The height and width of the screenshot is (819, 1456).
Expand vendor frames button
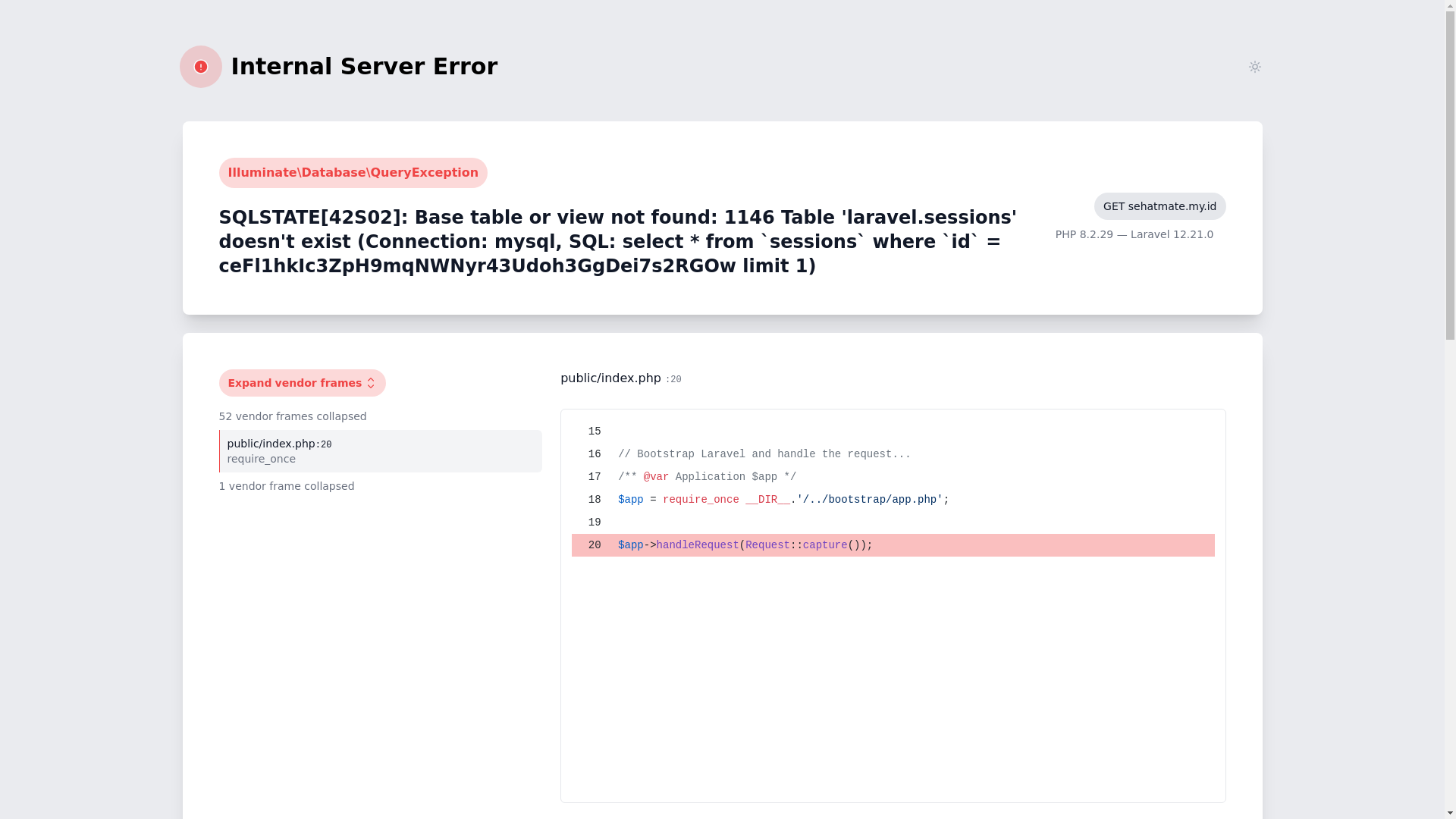(302, 383)
